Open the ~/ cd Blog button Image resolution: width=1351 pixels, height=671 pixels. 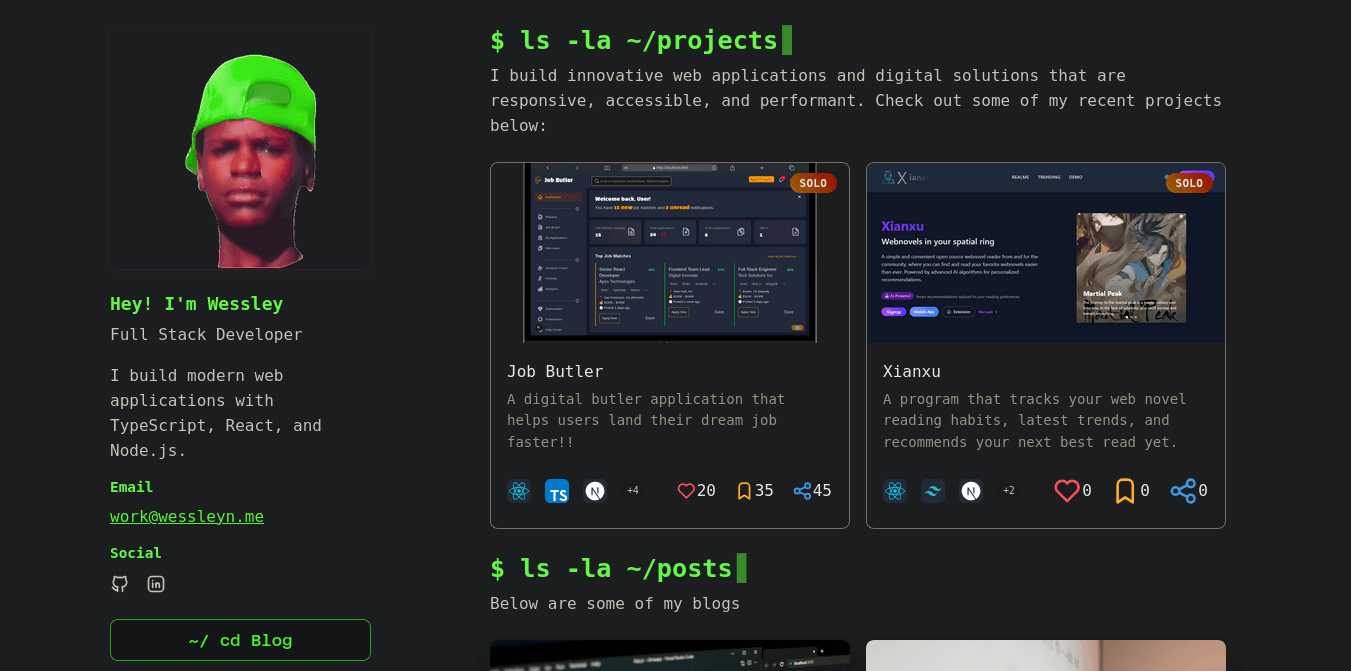click(240, 640)
